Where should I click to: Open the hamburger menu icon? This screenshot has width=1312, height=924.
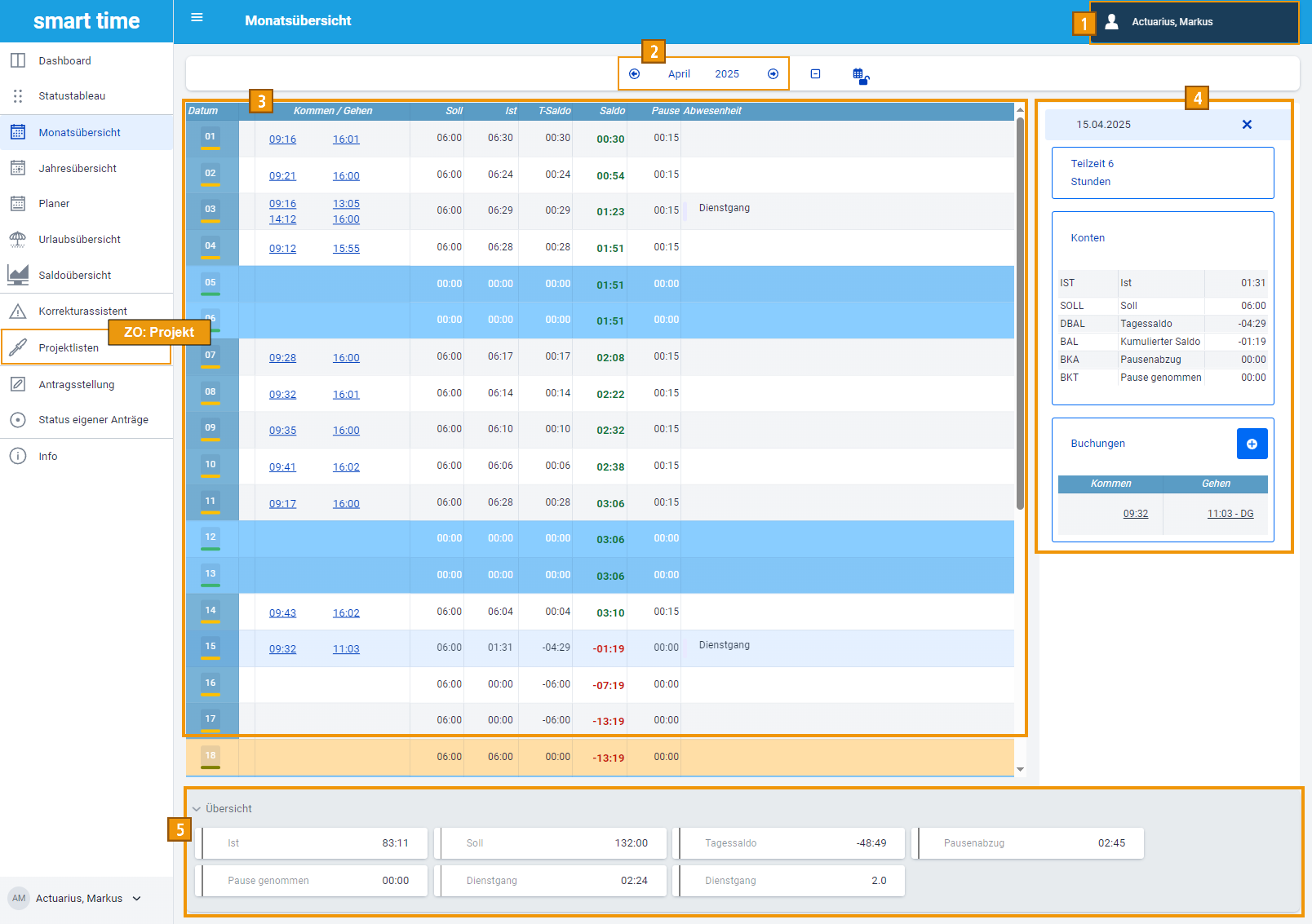pyautogui.click(x=197, y=17)
